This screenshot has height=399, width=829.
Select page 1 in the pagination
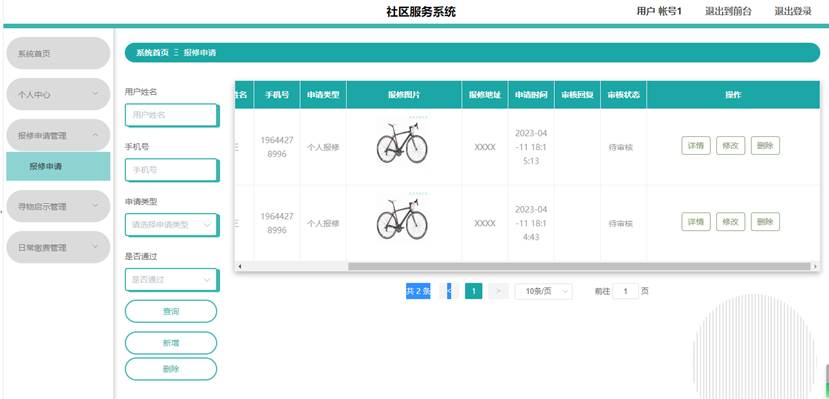tap(474, 291)
